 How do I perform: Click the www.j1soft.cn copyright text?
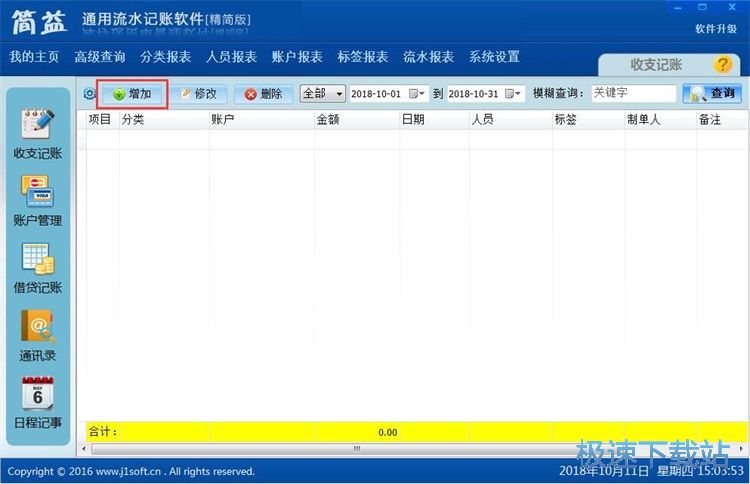(129, 472)
